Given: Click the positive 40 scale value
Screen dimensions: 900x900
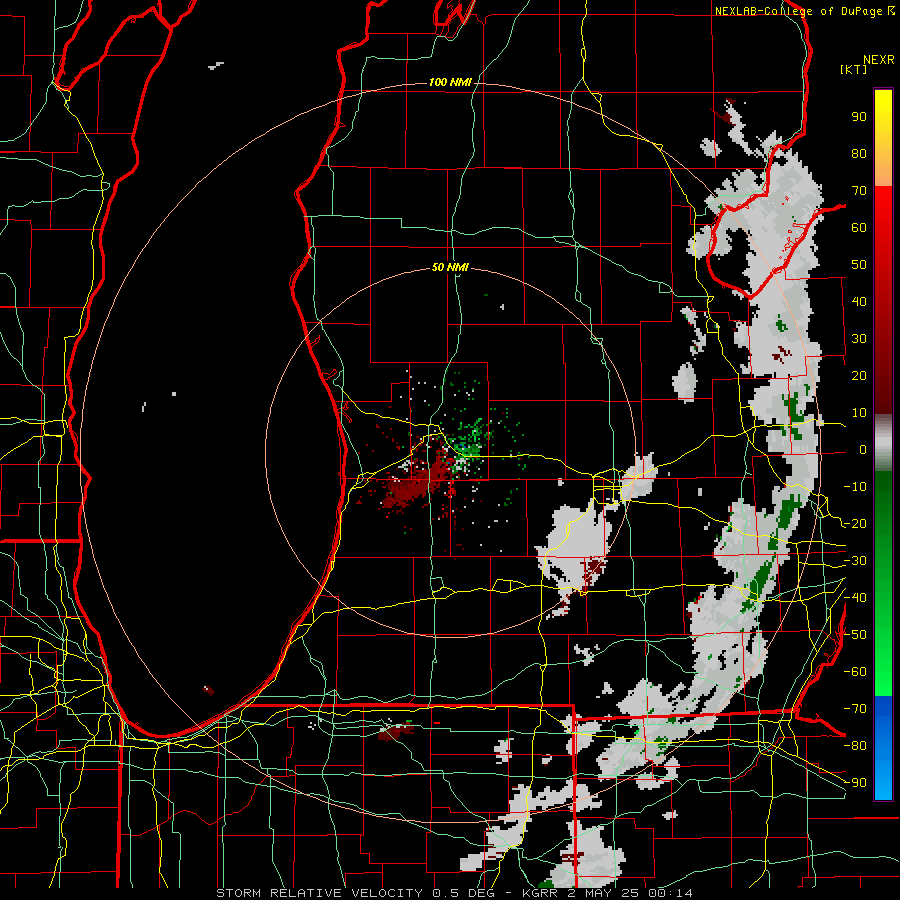Looking at the screenshot, I should click(x=859, y=301).
